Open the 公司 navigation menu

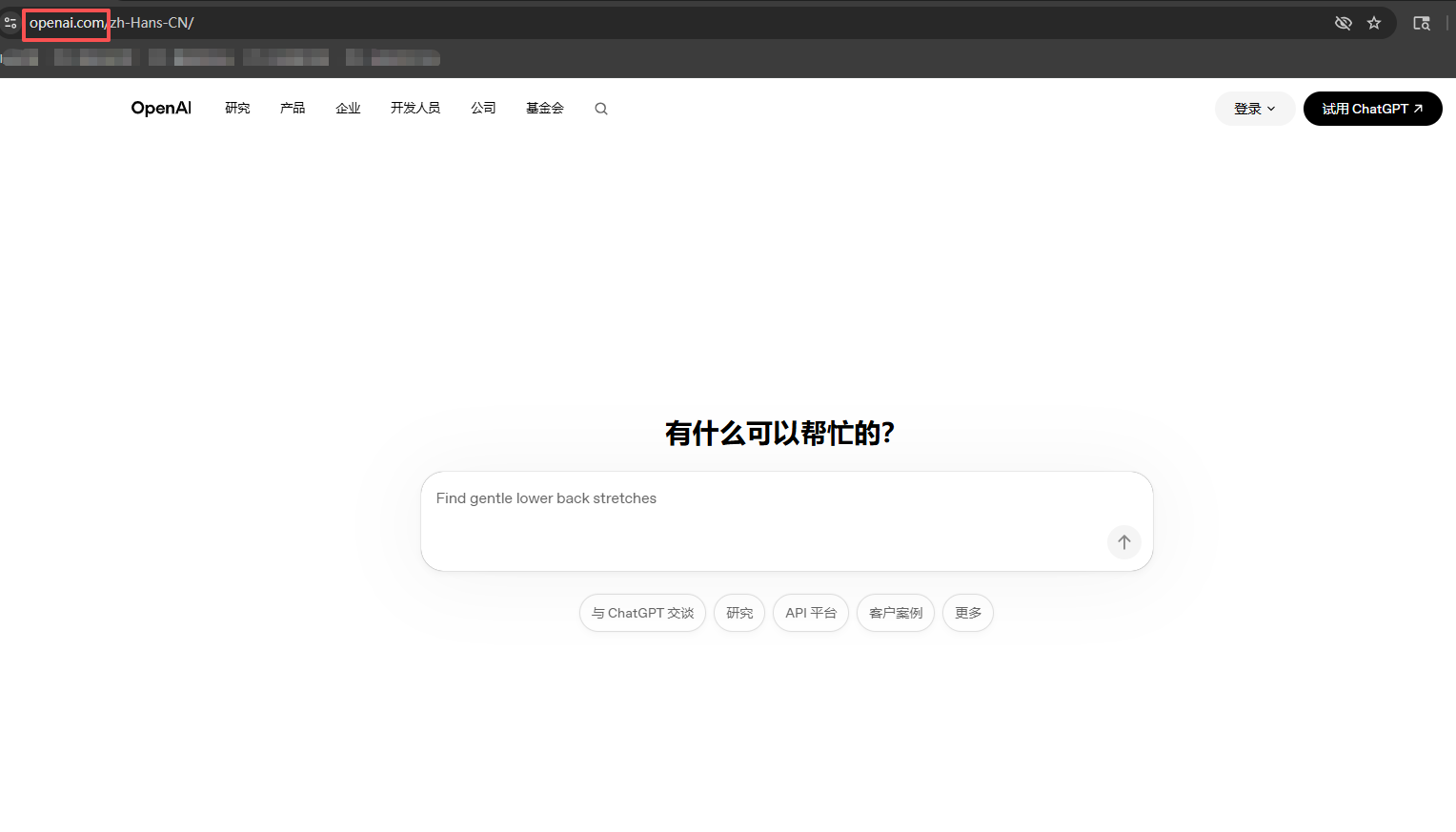click(x=483, y=109)
